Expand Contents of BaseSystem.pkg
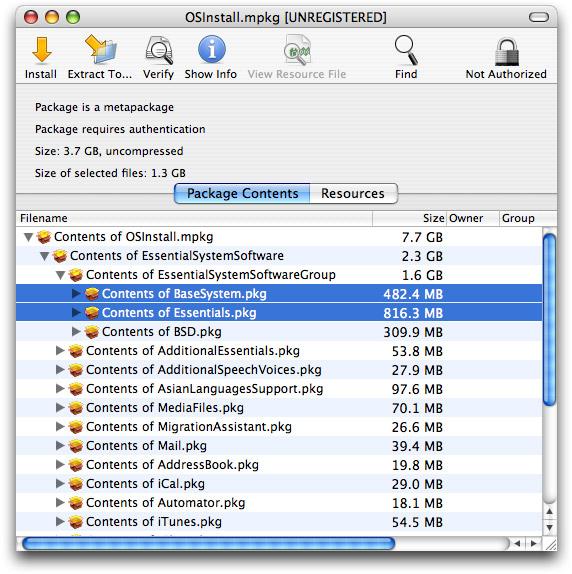Viewport: 572px width, 574px height. pyautogui.click(x=76, y=294)
